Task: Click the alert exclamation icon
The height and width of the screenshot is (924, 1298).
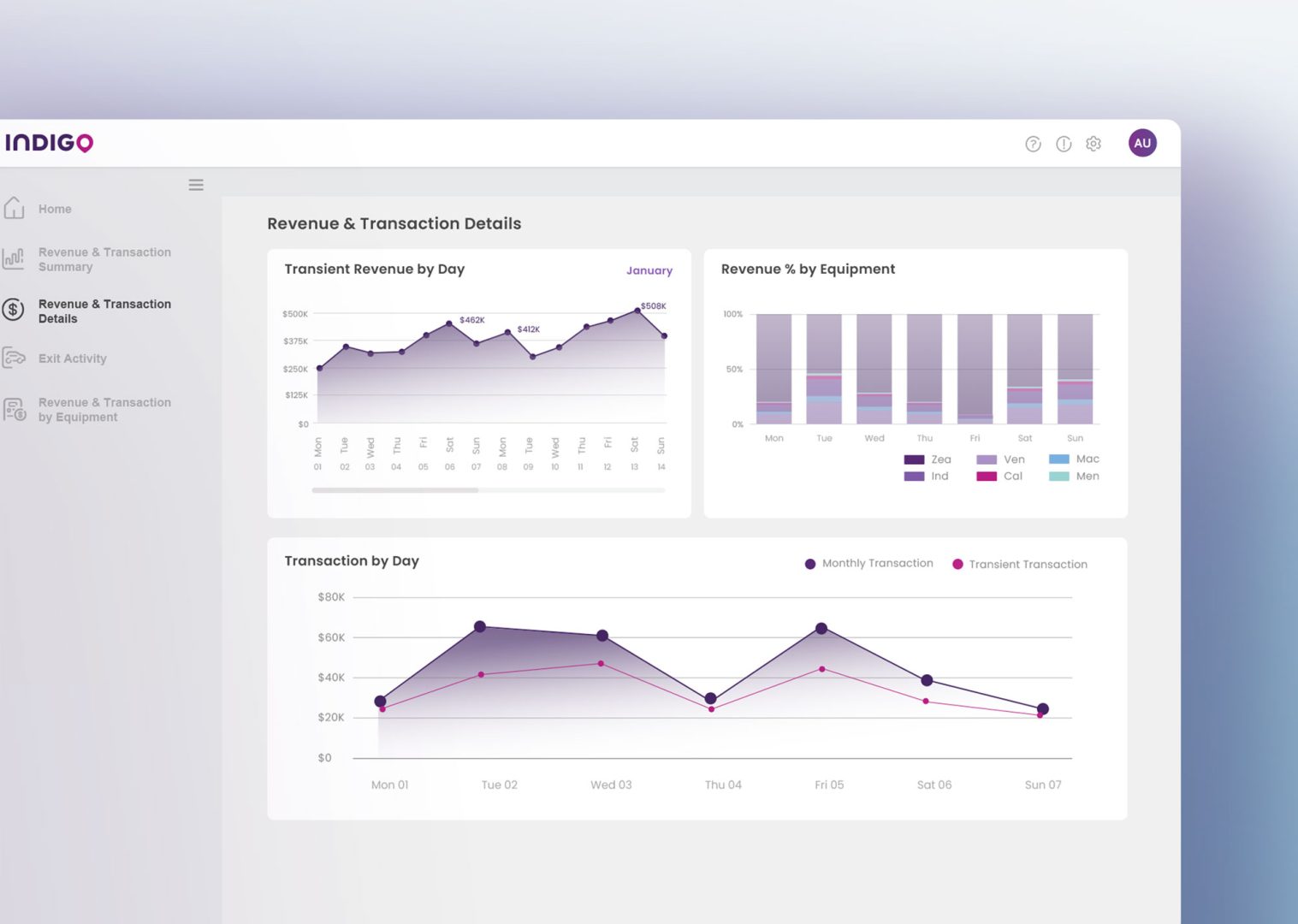Action: point(1064,144)
